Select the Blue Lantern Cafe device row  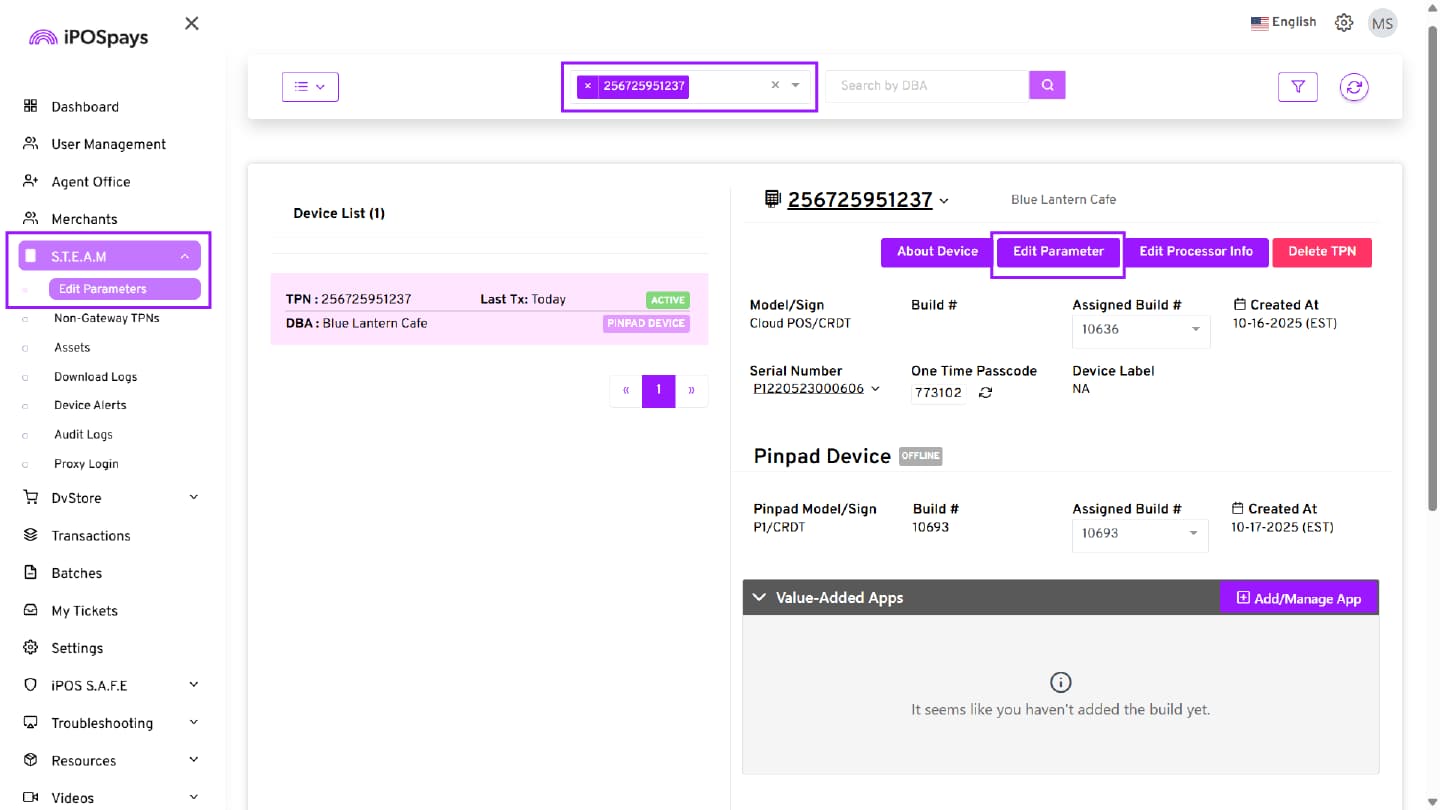tap(489, 310)
